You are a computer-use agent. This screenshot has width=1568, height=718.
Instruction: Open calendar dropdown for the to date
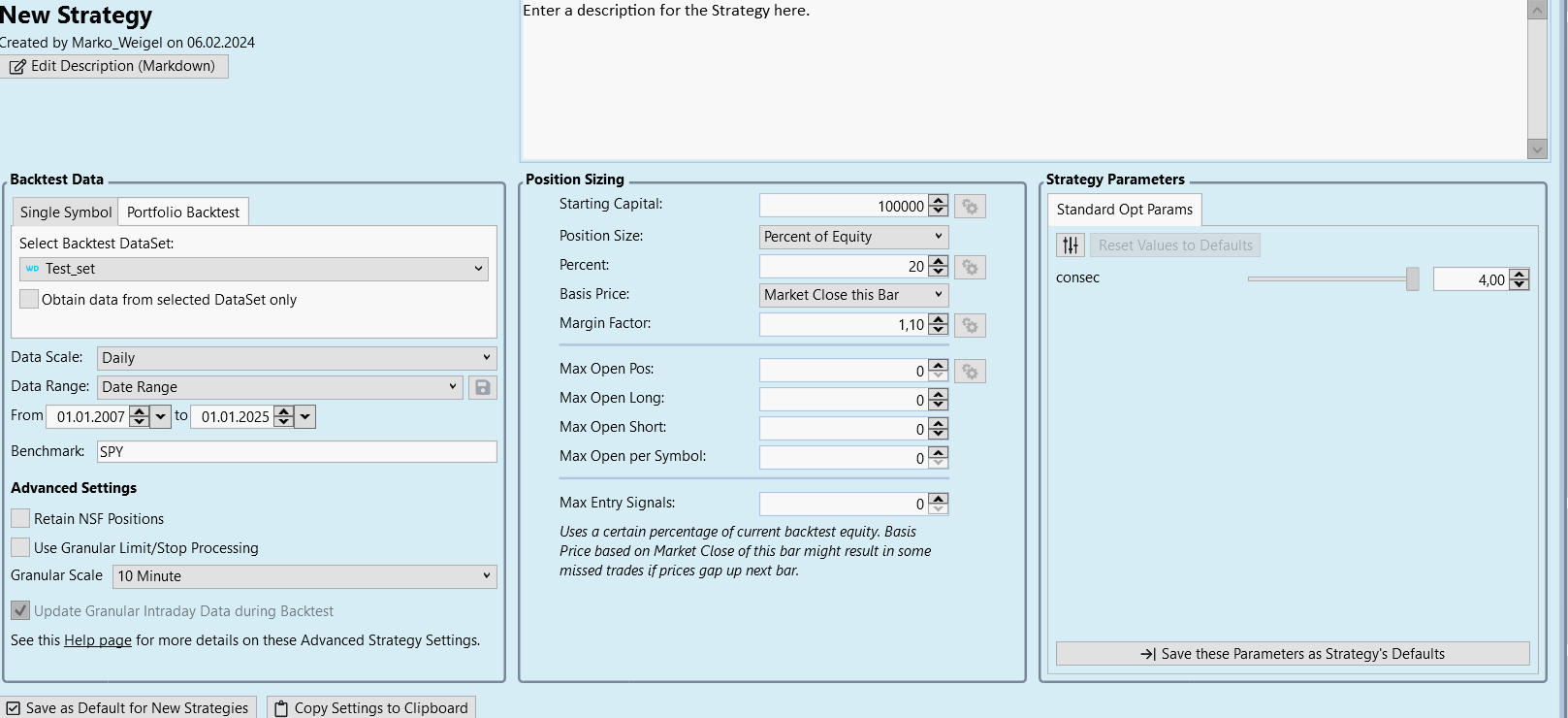click(305, 416)
